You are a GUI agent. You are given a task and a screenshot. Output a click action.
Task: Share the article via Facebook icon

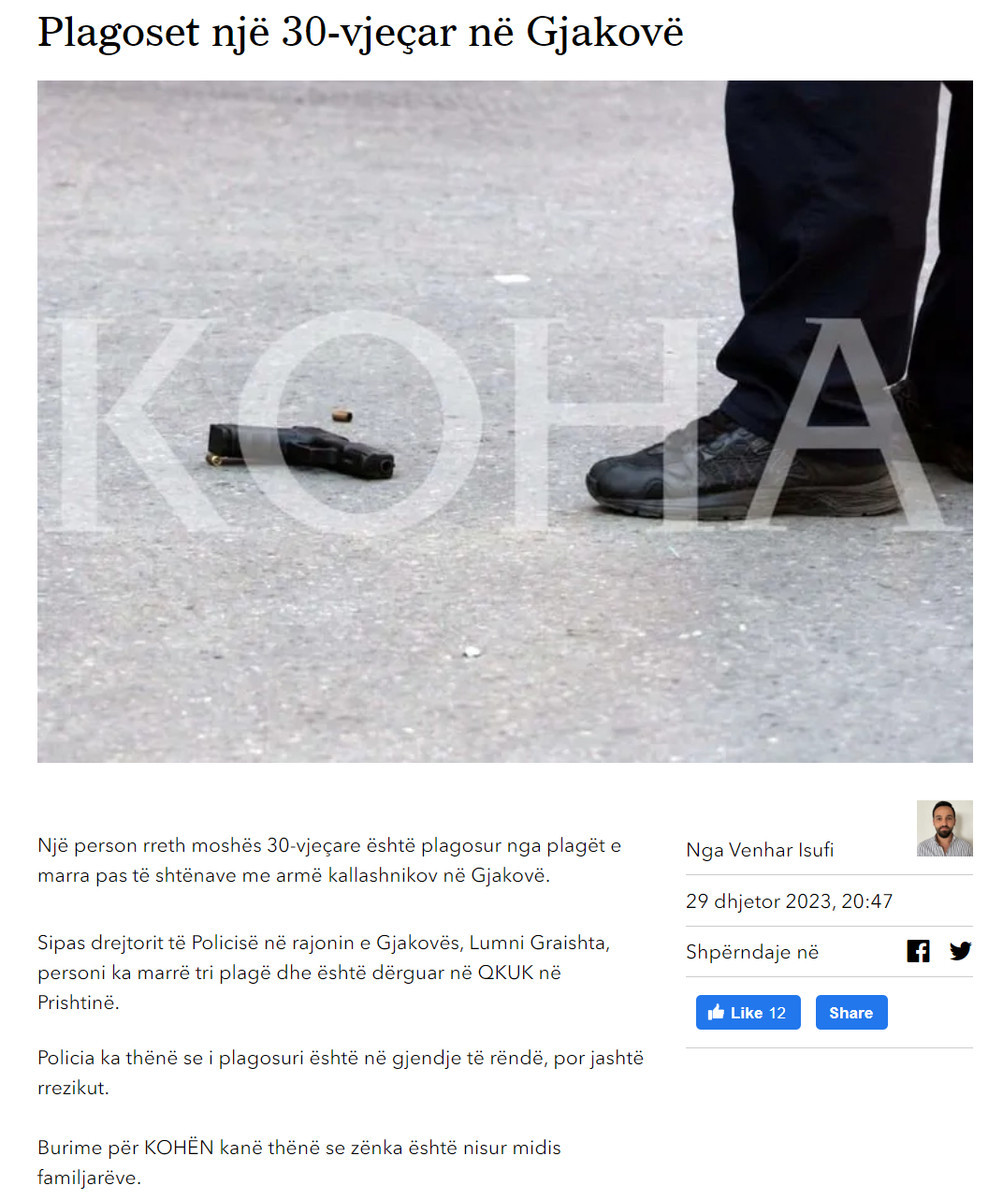[918, 951]
